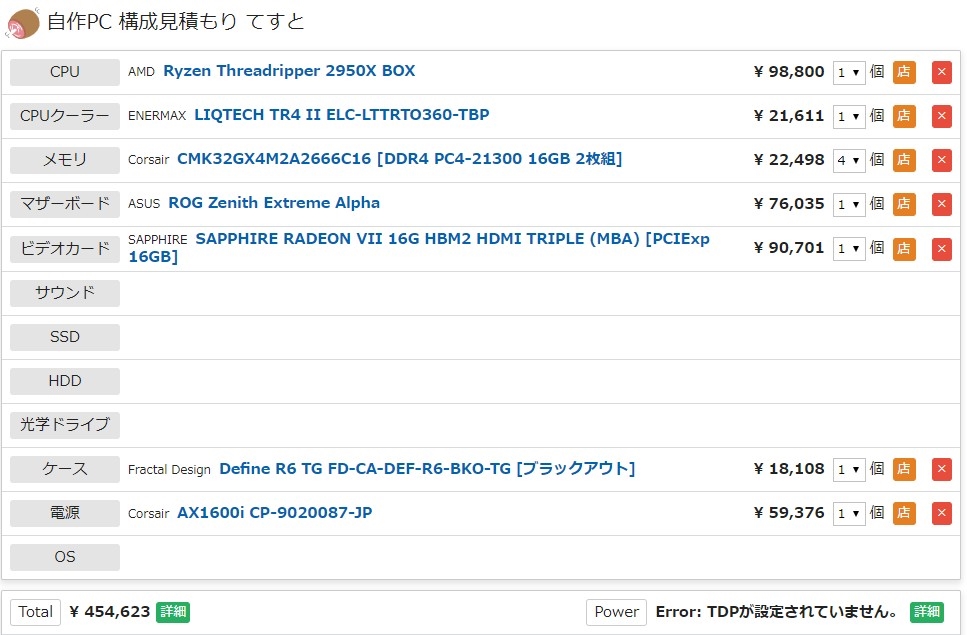Remove the SAPPHIRE Radeon VII video card

(x=941, y=248)
